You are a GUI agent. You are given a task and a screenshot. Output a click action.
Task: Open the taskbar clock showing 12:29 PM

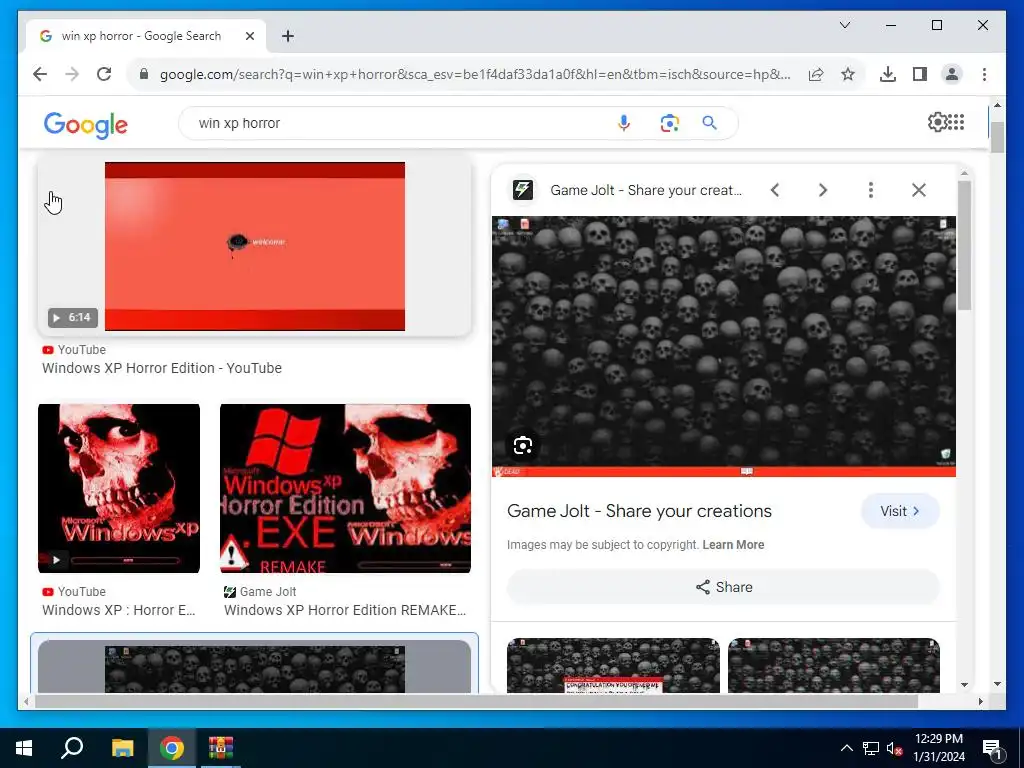pyautogui.click(x=938, y=748)
